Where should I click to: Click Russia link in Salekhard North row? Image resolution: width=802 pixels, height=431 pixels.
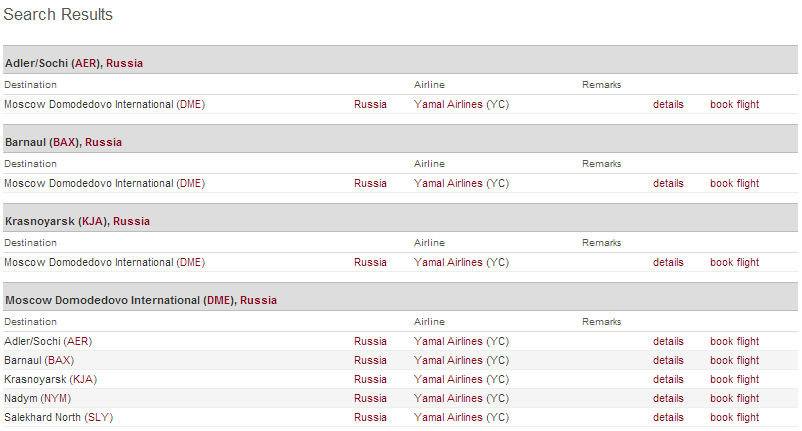pos(370,417)
